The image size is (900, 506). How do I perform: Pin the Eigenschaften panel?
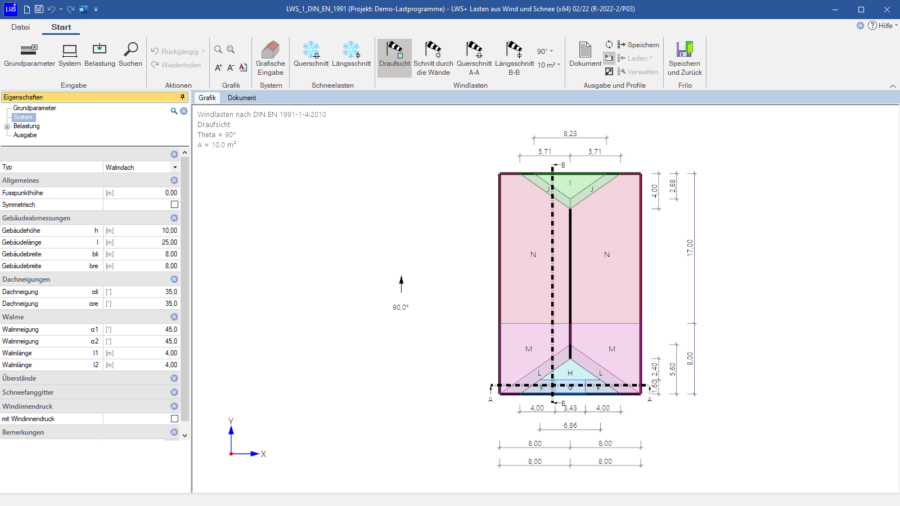coord(181,98)
